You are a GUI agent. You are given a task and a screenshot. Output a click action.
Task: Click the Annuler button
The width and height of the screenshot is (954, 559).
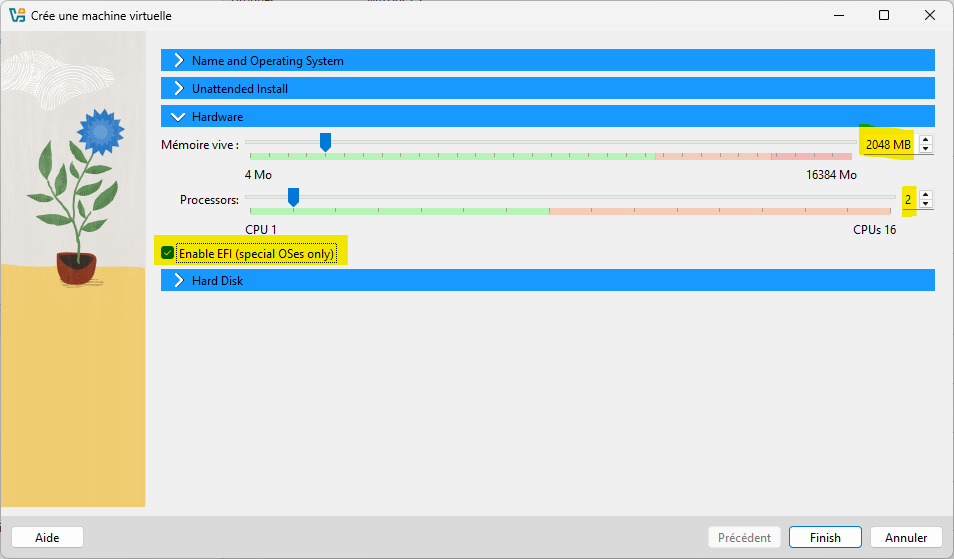tap(906, 538)
